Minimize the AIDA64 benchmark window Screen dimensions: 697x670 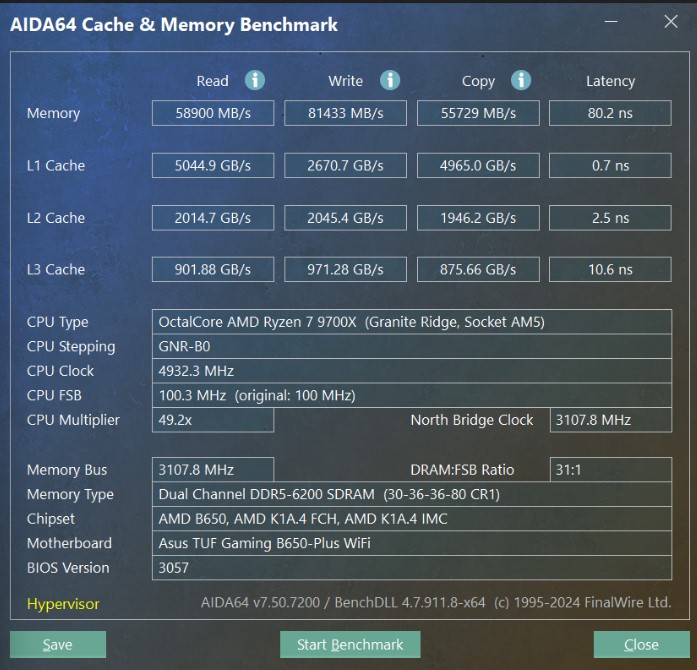click(x=611, y=21)
